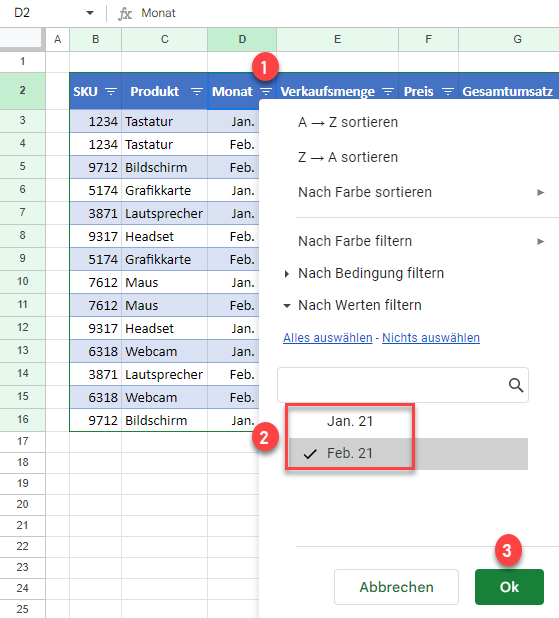
Task: Click Bildschirm cell in row 5
Action: click(164, 168)
